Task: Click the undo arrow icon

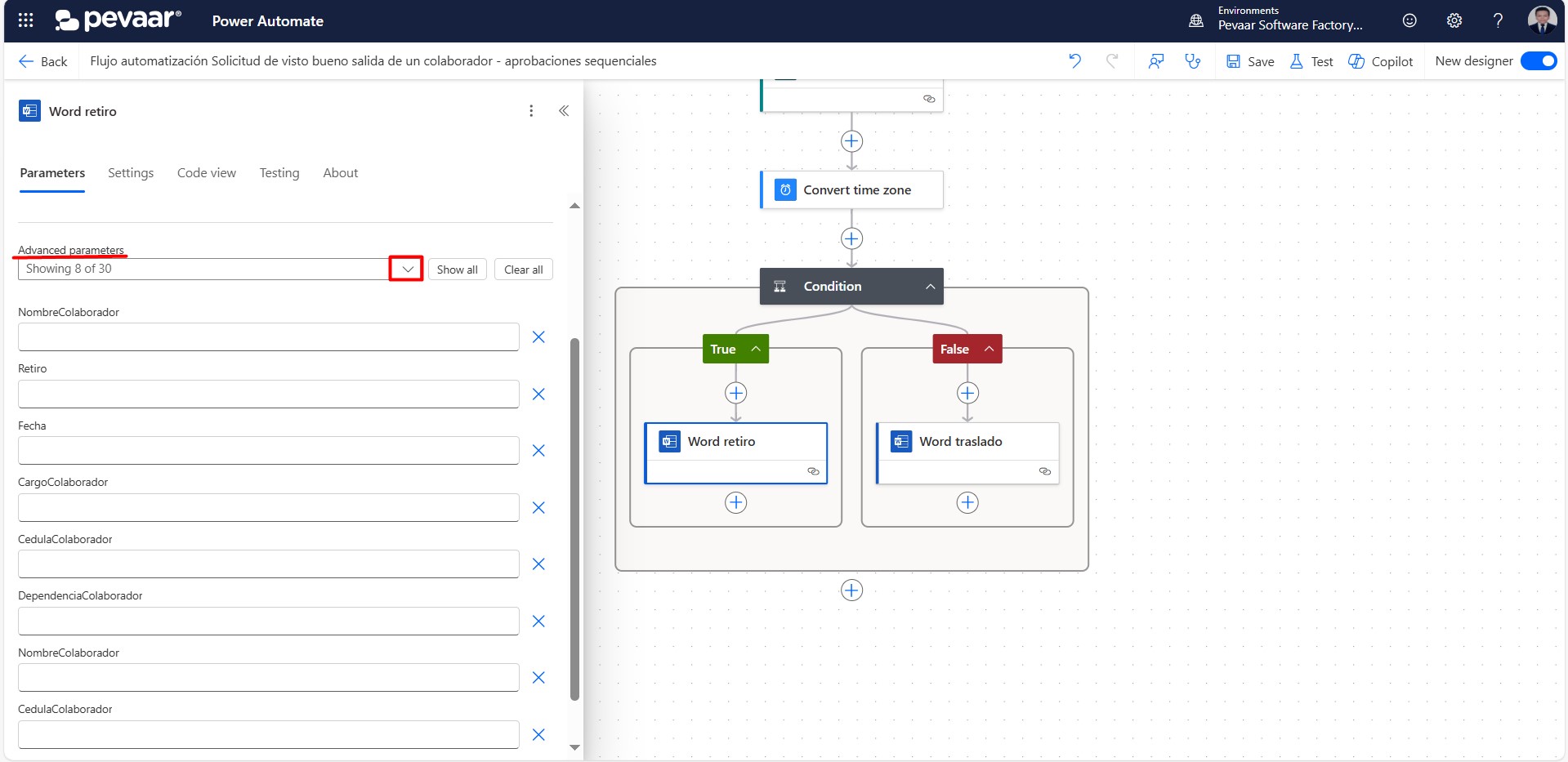Action: click(x=1074, y=61)
